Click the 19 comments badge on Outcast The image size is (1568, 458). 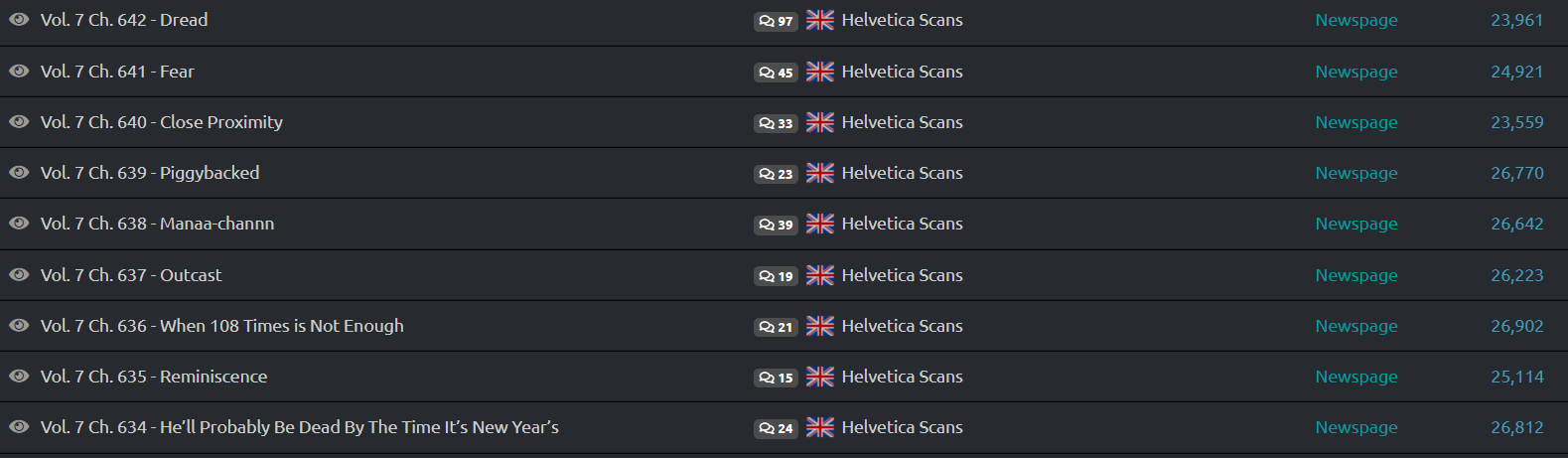776,276
